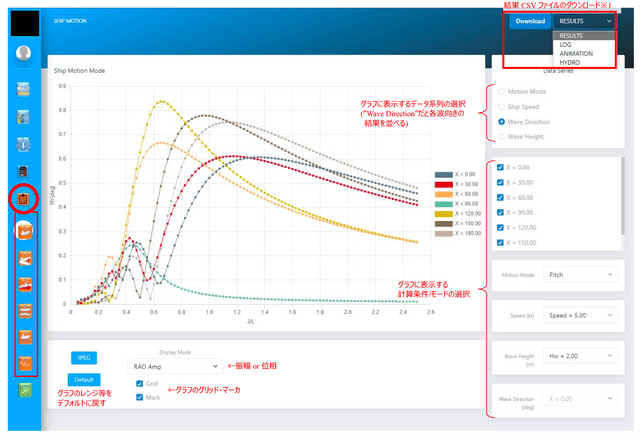
Task: Select the orange icon with red arrow
Action: (x=25, y=285)
